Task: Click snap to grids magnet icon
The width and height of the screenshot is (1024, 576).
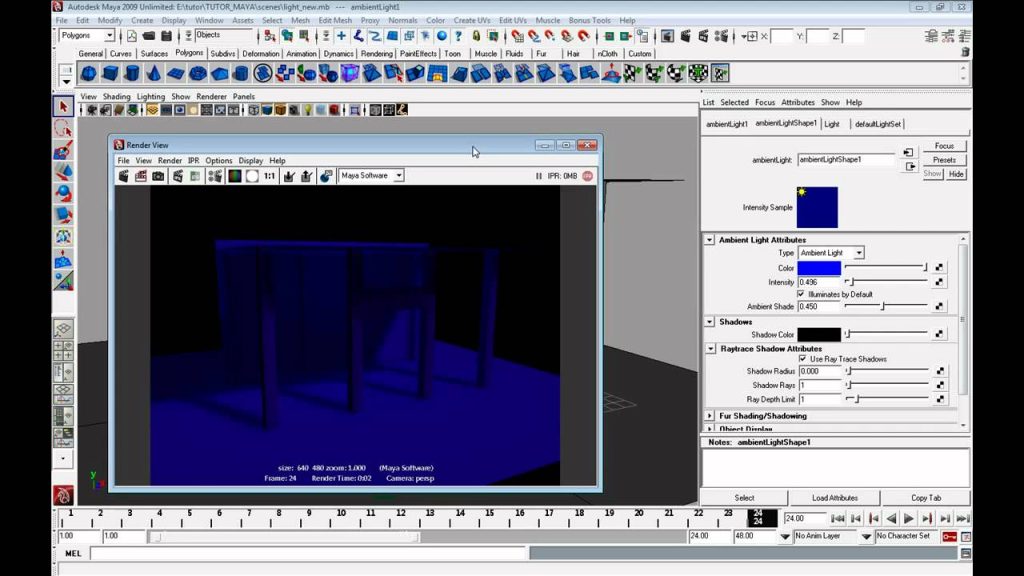Action: pos(518,36)
